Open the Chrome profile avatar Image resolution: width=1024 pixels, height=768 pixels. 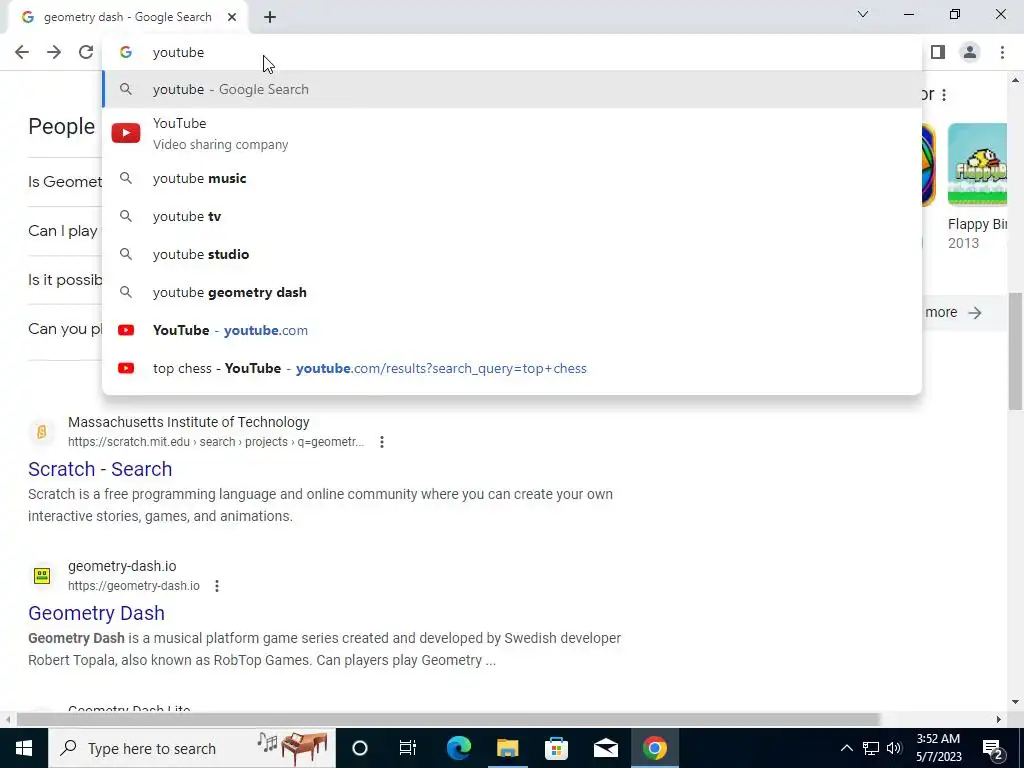pyautogui.click(x=970, y=52)
